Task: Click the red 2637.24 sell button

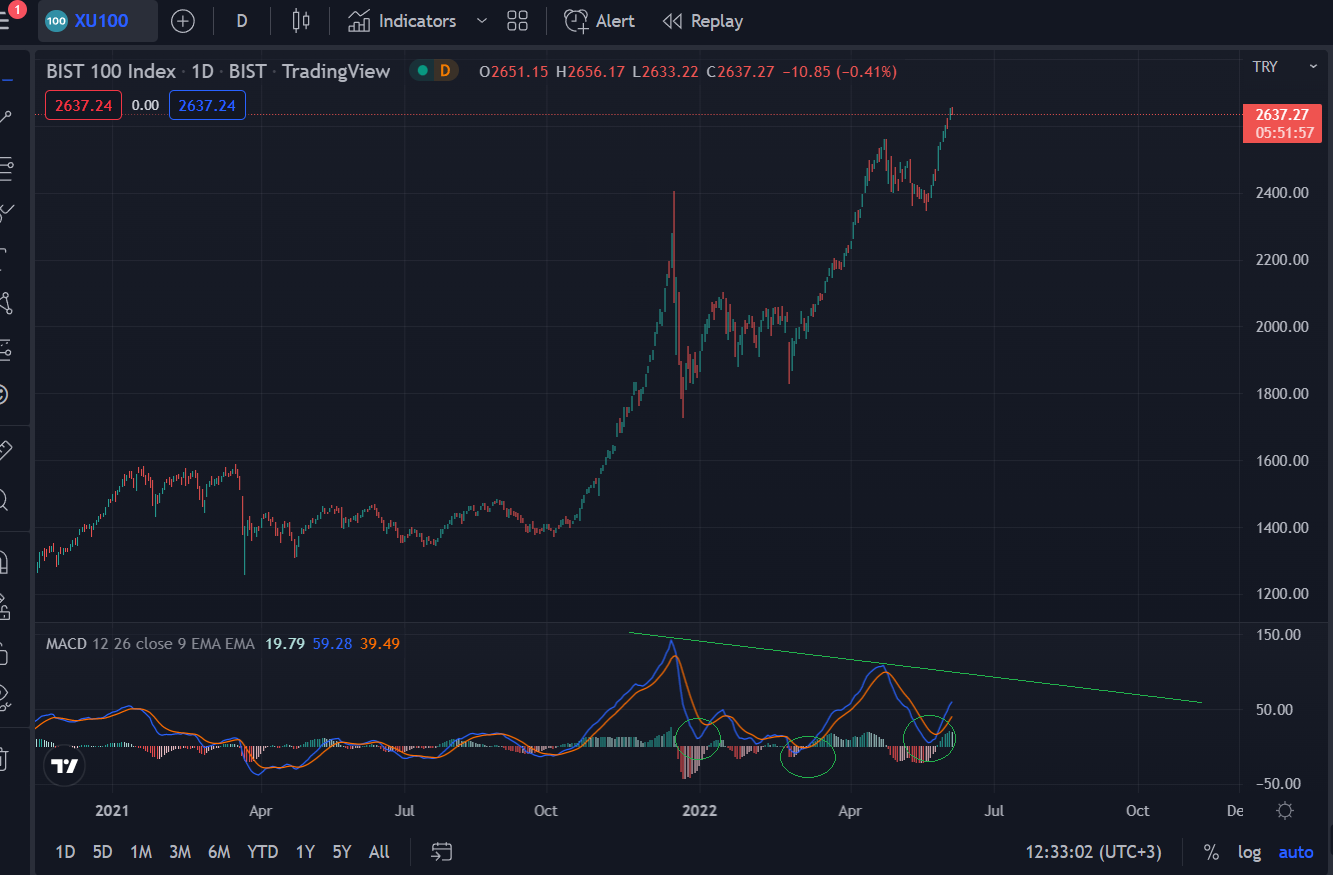Action: (83, 105)
